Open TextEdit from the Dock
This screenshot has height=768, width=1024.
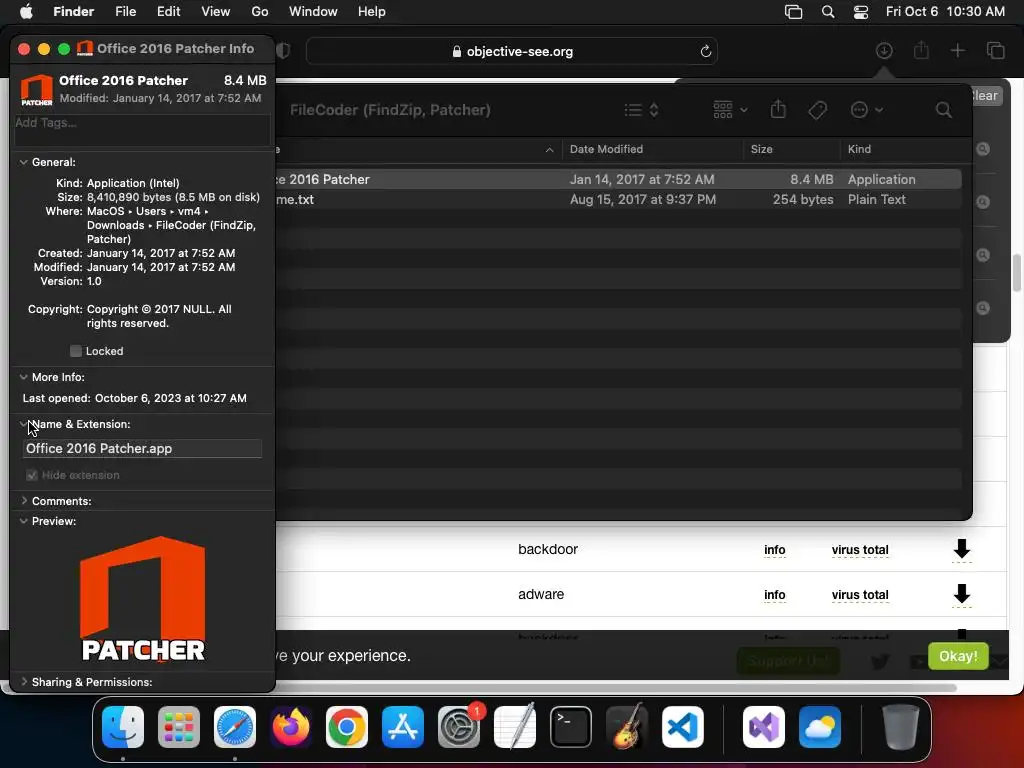(515, 727)
